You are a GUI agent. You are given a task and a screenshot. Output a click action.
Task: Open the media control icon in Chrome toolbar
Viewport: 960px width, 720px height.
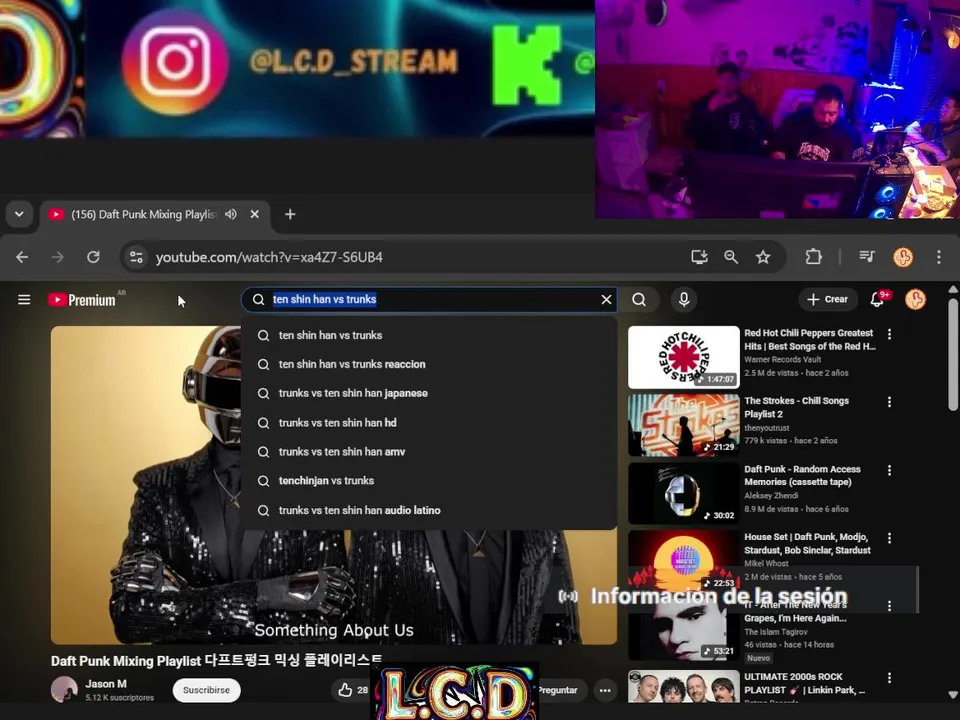coord(867,257)
